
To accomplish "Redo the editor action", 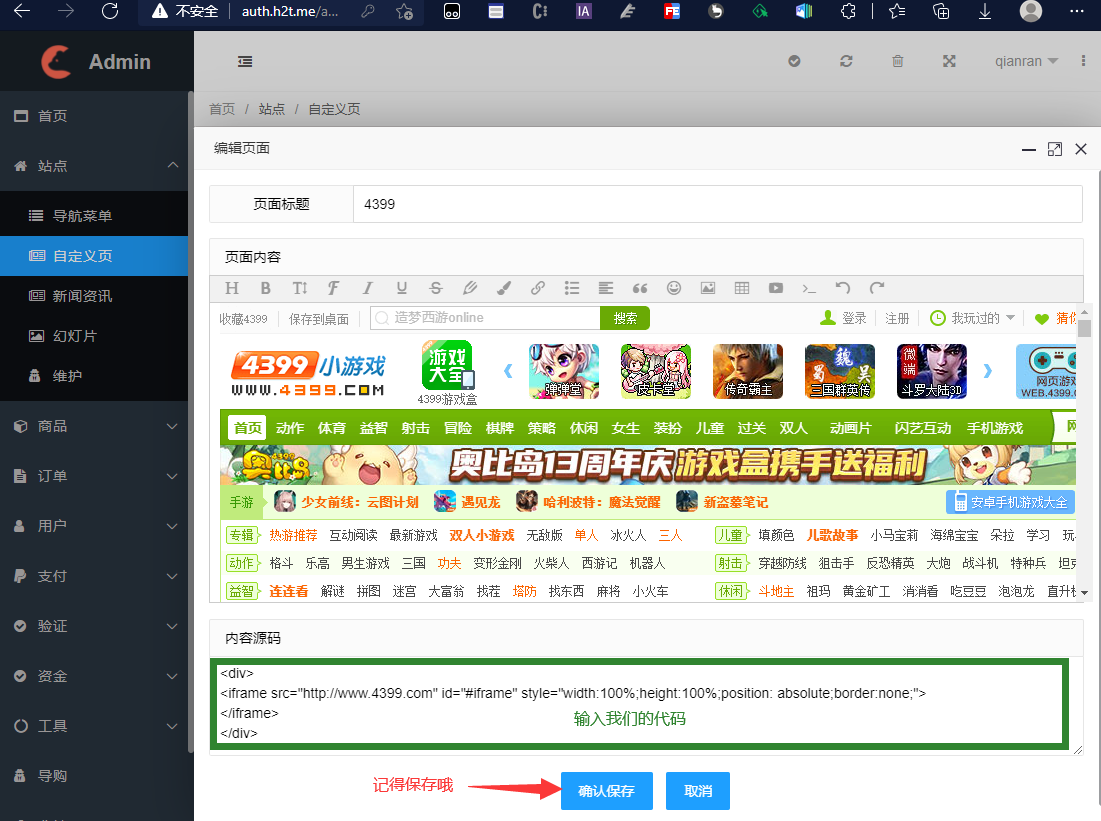I will coord(876,288).
